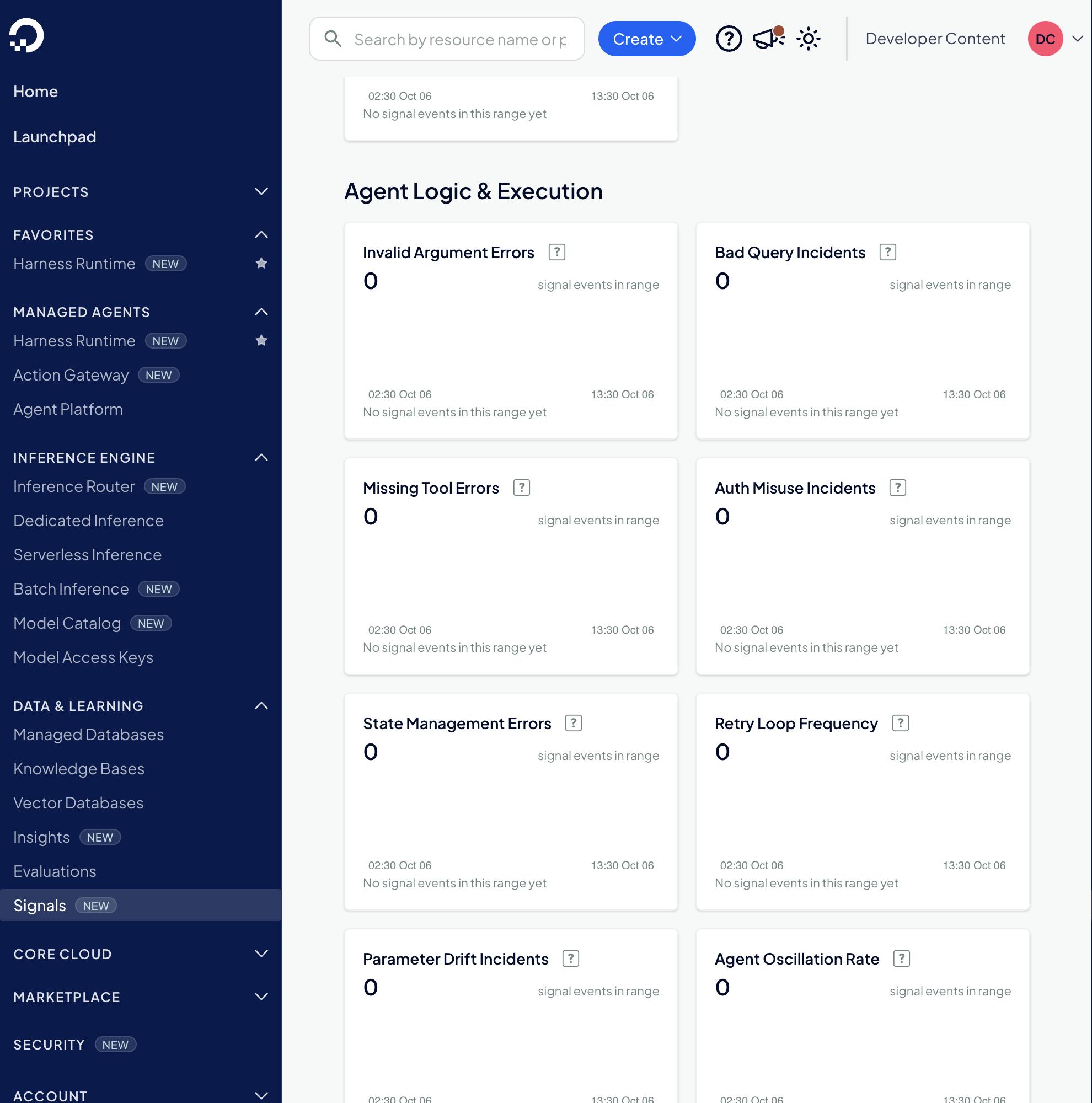
Task: Focus the resource search field
Action: [x=447, y=39]
